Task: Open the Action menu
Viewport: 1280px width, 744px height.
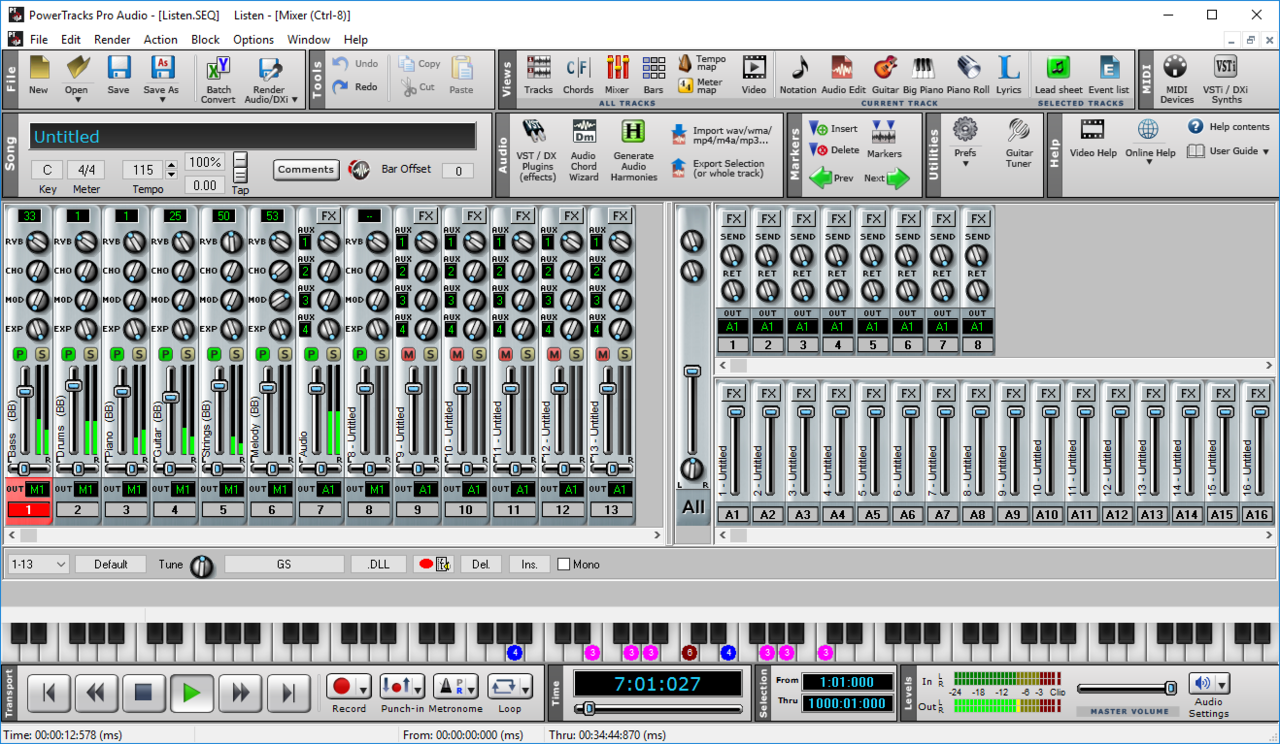Action: (160, 40)
